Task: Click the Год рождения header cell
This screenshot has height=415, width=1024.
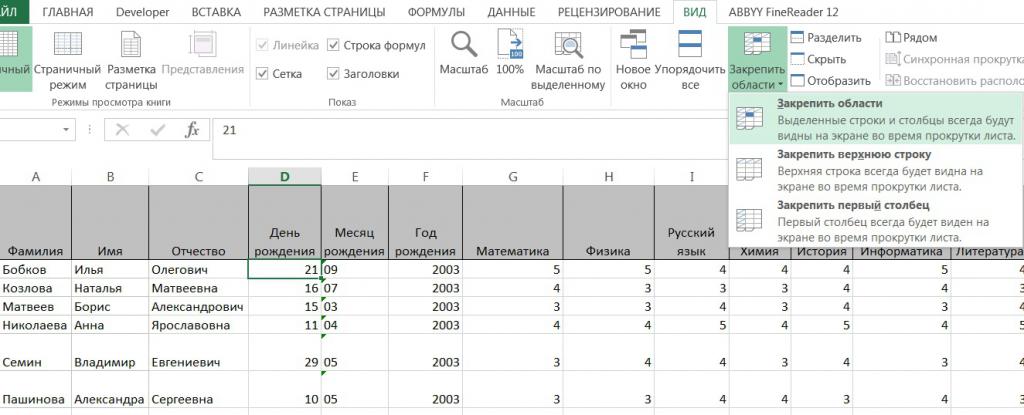Action: tap(425, 222)
